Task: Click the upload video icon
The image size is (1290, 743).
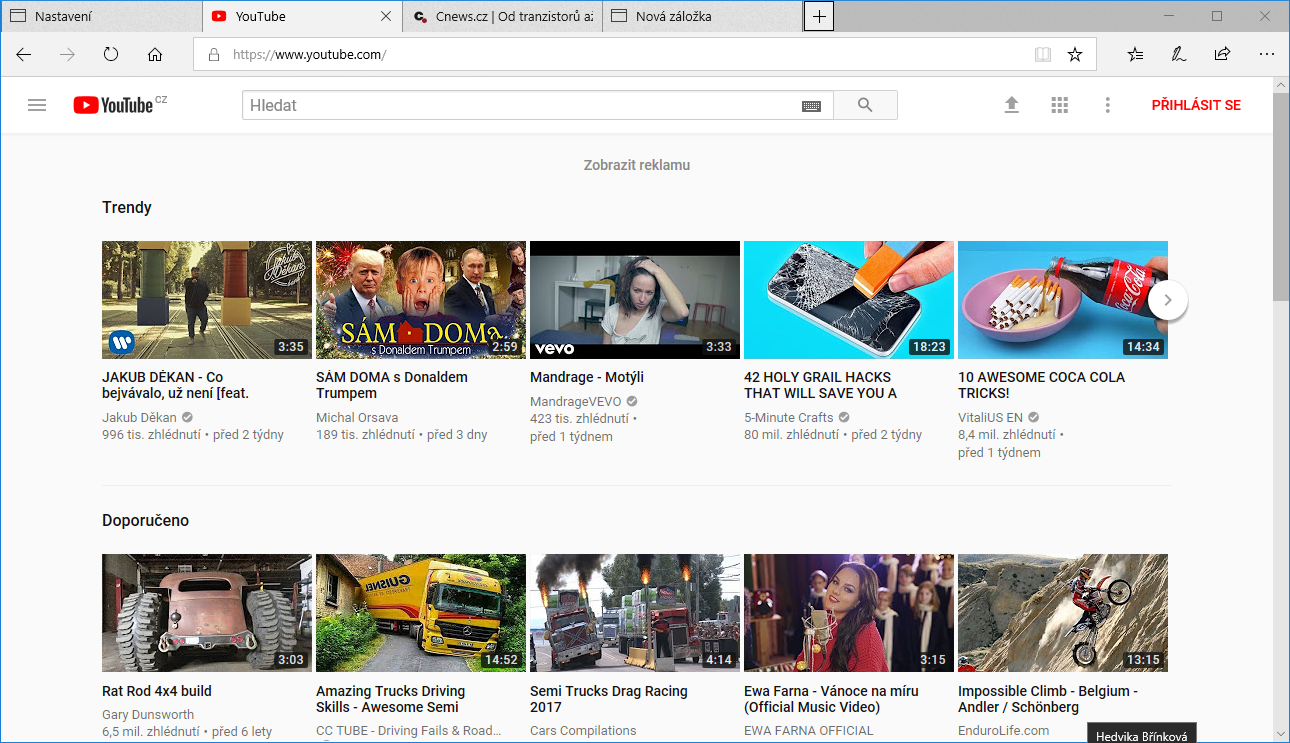Action: point(1012,105)
